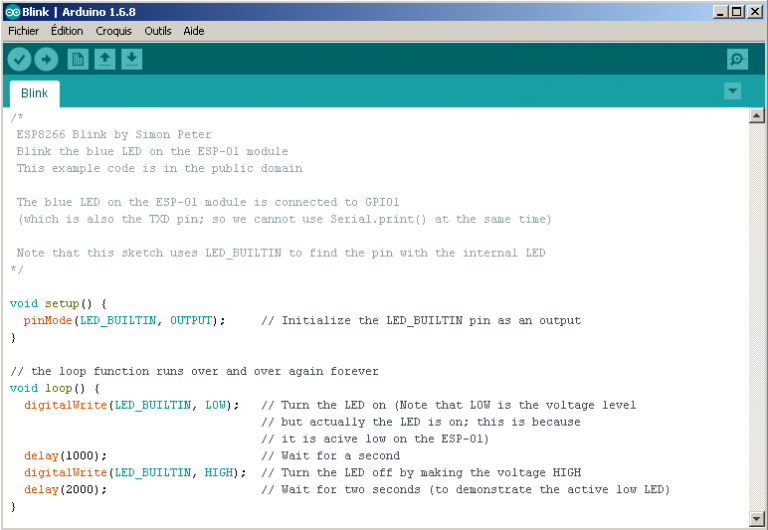Open the Serial Monitor magnifier icon
768x530 pixels.
click(x=738, y=60)
